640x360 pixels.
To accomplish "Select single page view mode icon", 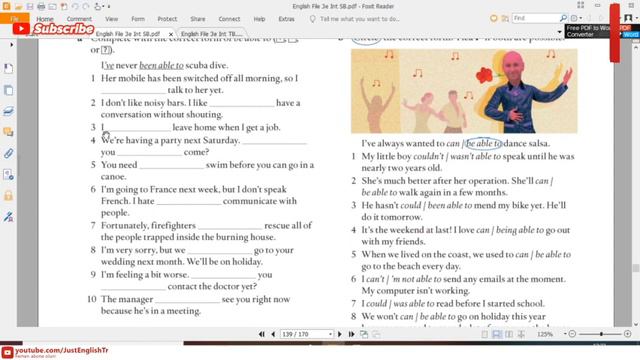I will [484, 334].
